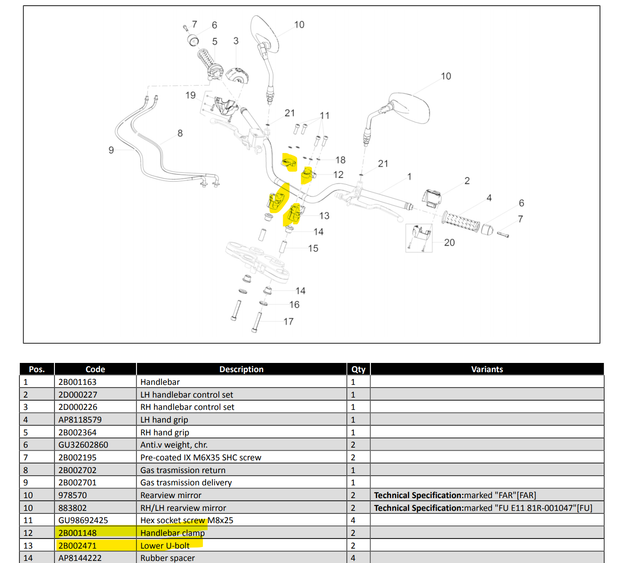Screen dimensions: 640x563
Task: Click diagram callout number 18
Action: [340, 160]
